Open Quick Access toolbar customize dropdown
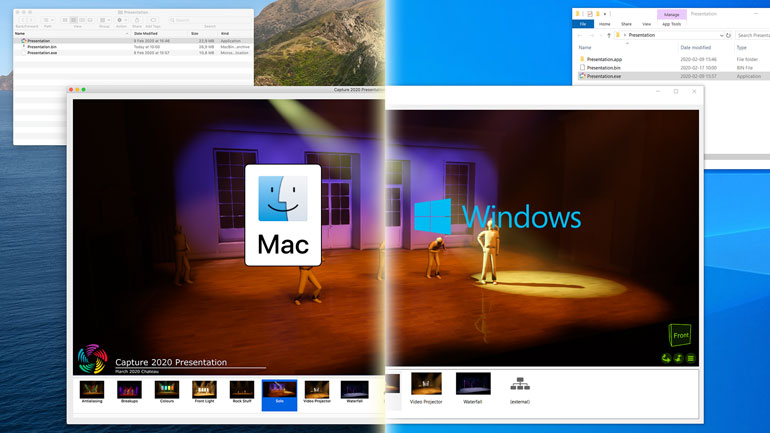The height and width of the screenshot is (433, 770). click(x=605, y=14)
